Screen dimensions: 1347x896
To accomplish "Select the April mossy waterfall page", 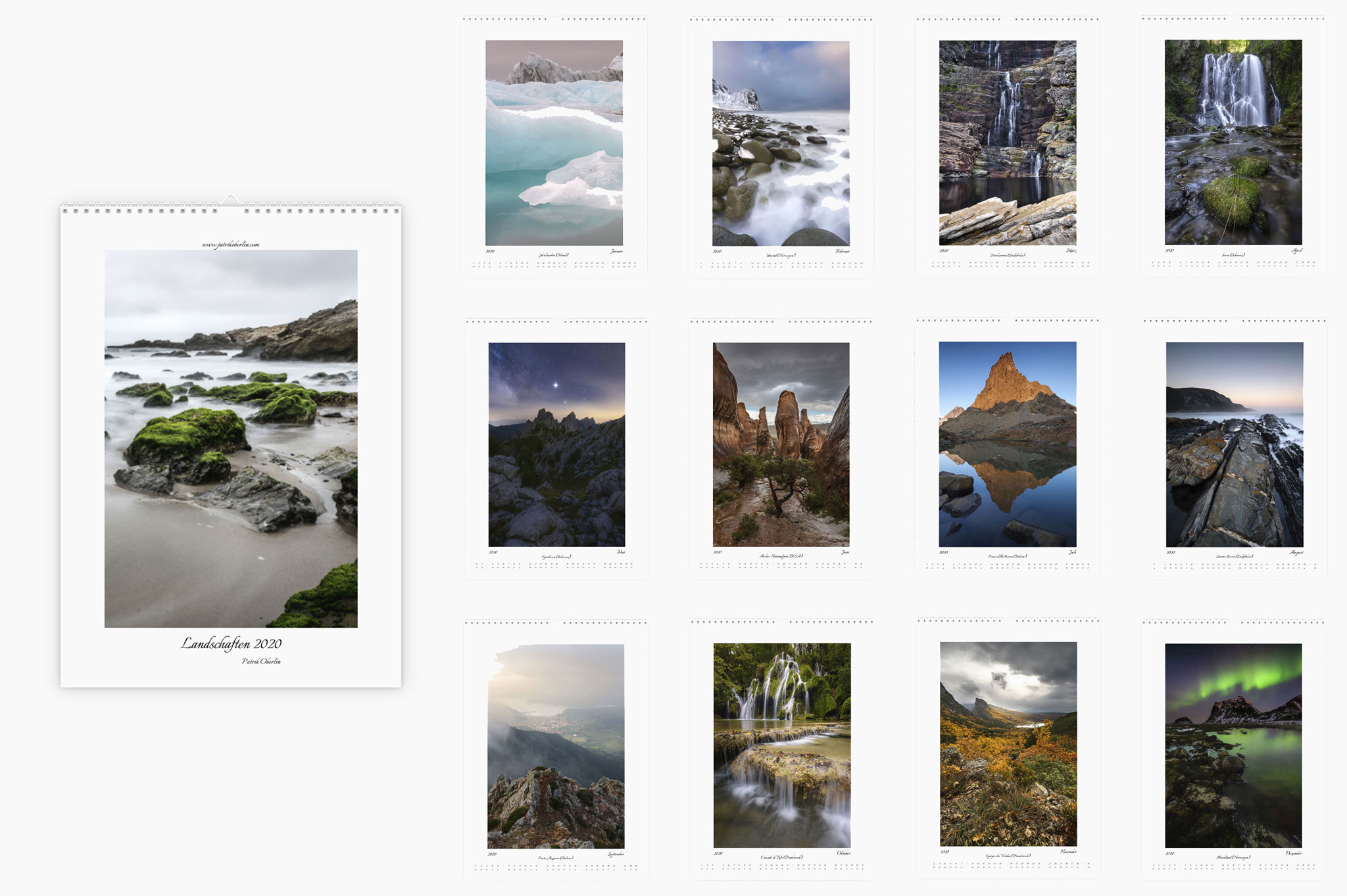I will click(x=1233, y=143).
